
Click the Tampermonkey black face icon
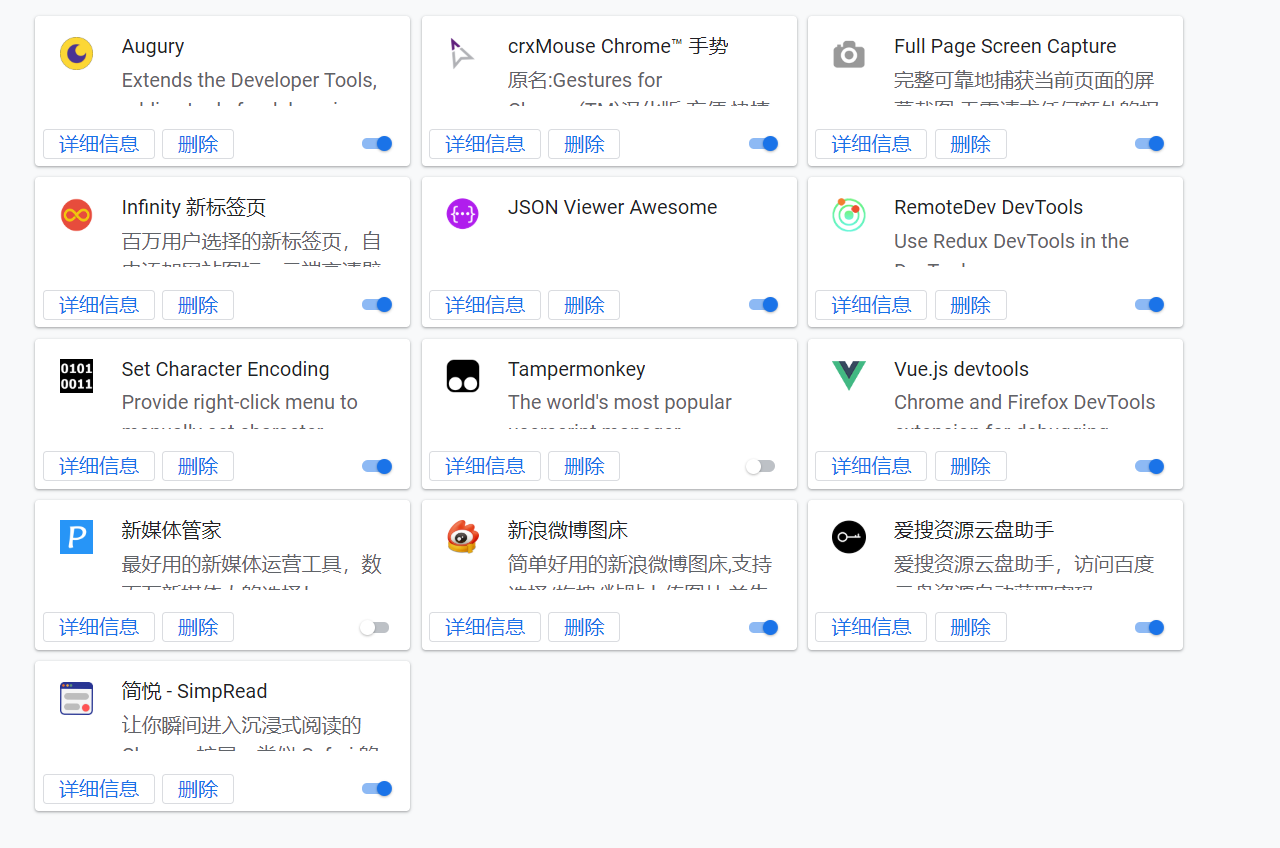point(462,375)
